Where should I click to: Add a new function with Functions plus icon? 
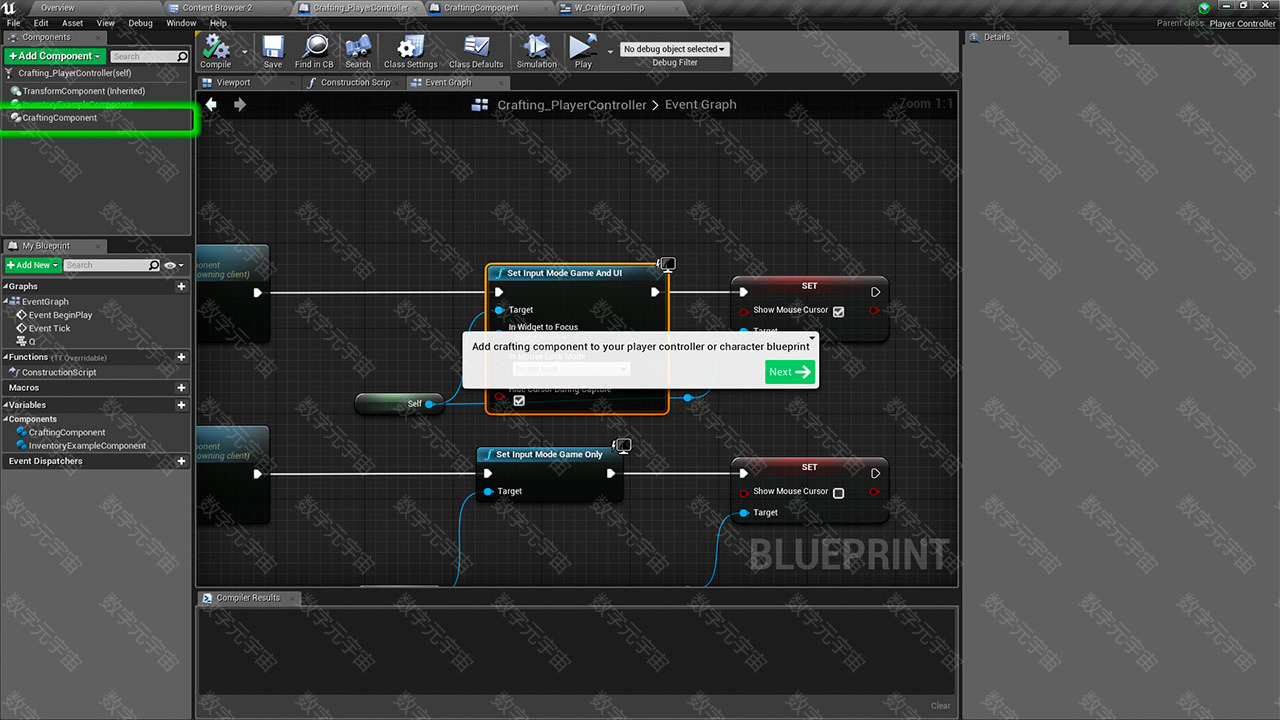181,357
